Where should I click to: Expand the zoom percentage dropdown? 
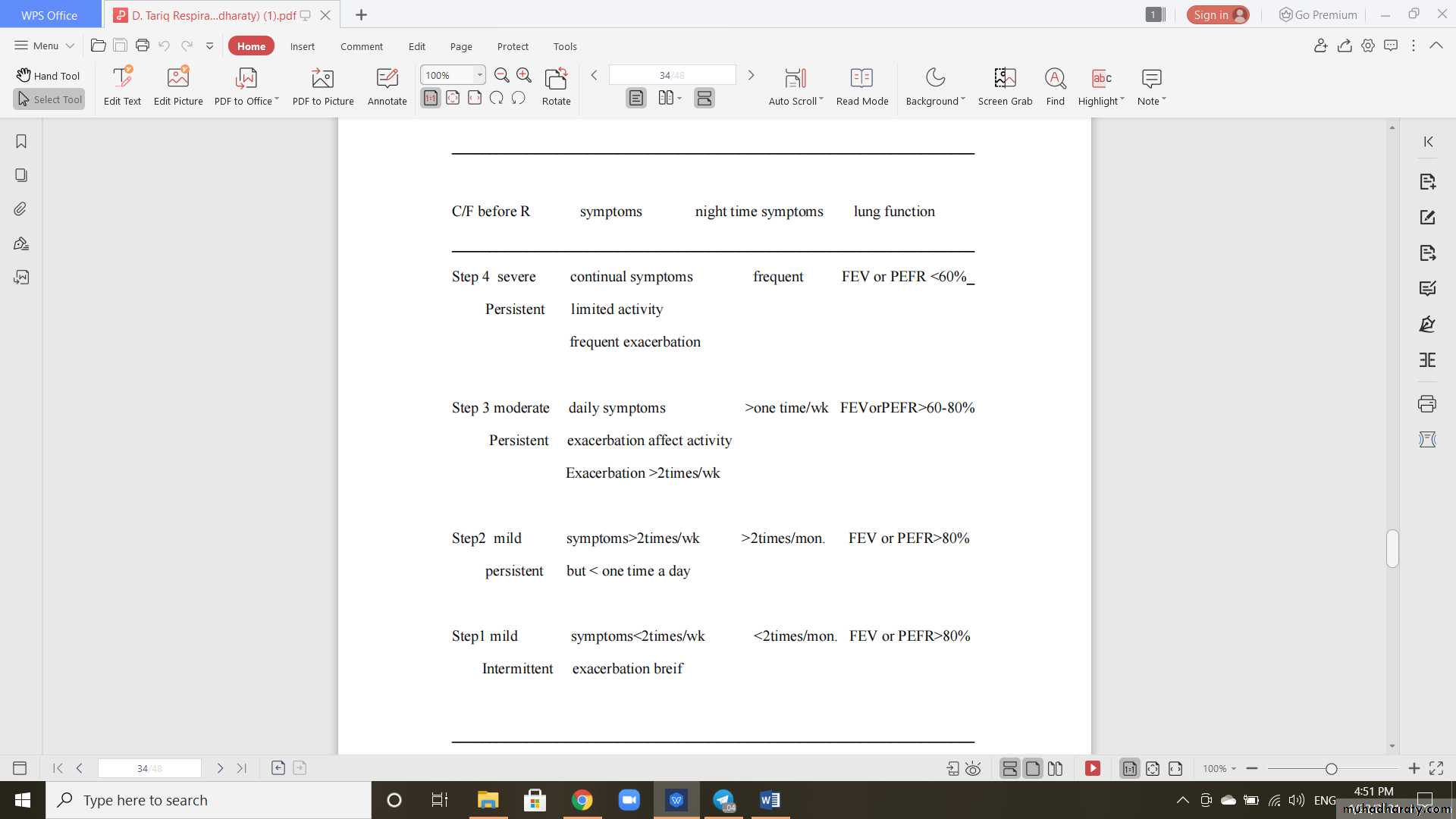pos(479,75)
